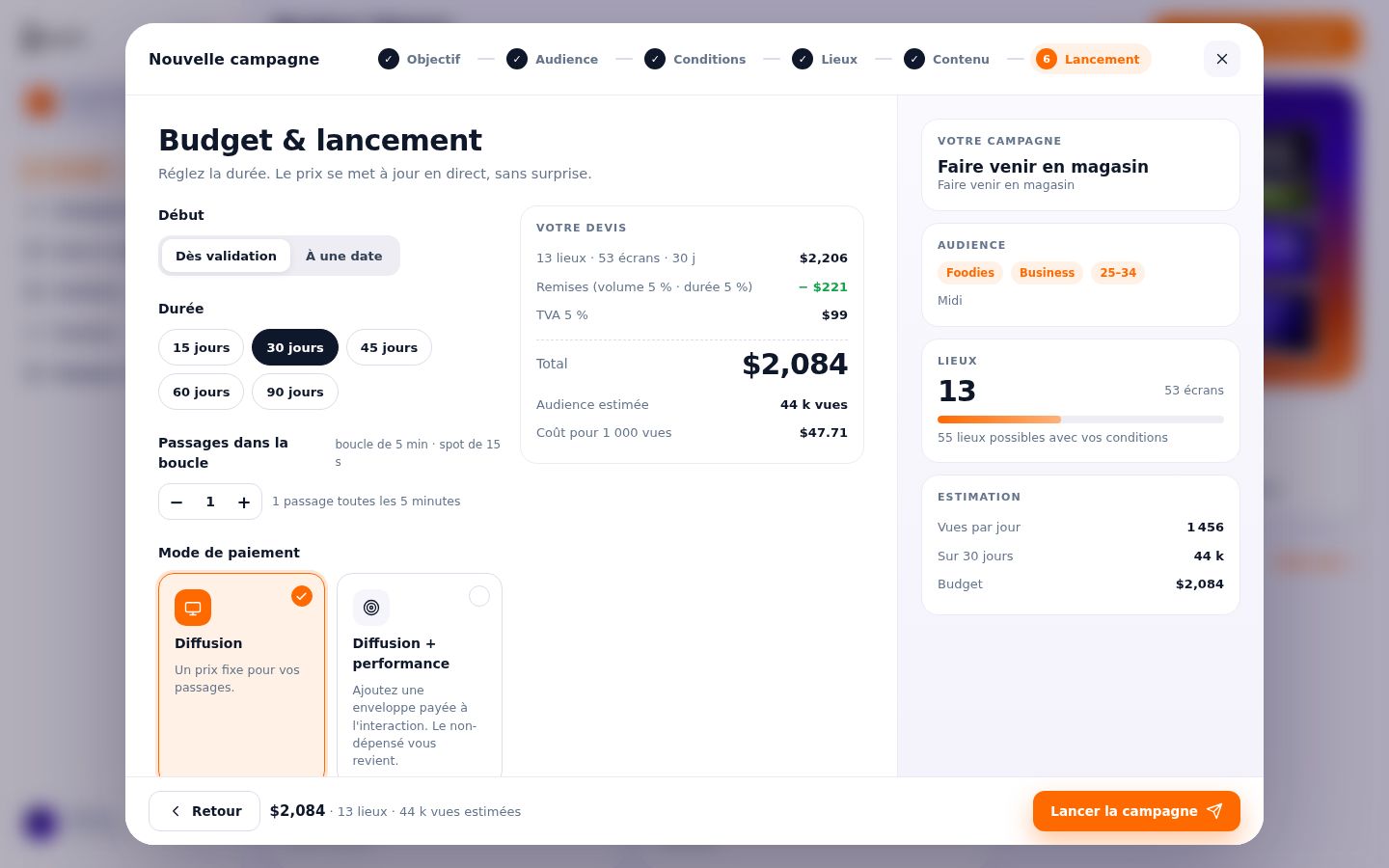Click the Business audience tag
The height and width of the screenshot is (868, 1389).
click(x=1047, y=273)
